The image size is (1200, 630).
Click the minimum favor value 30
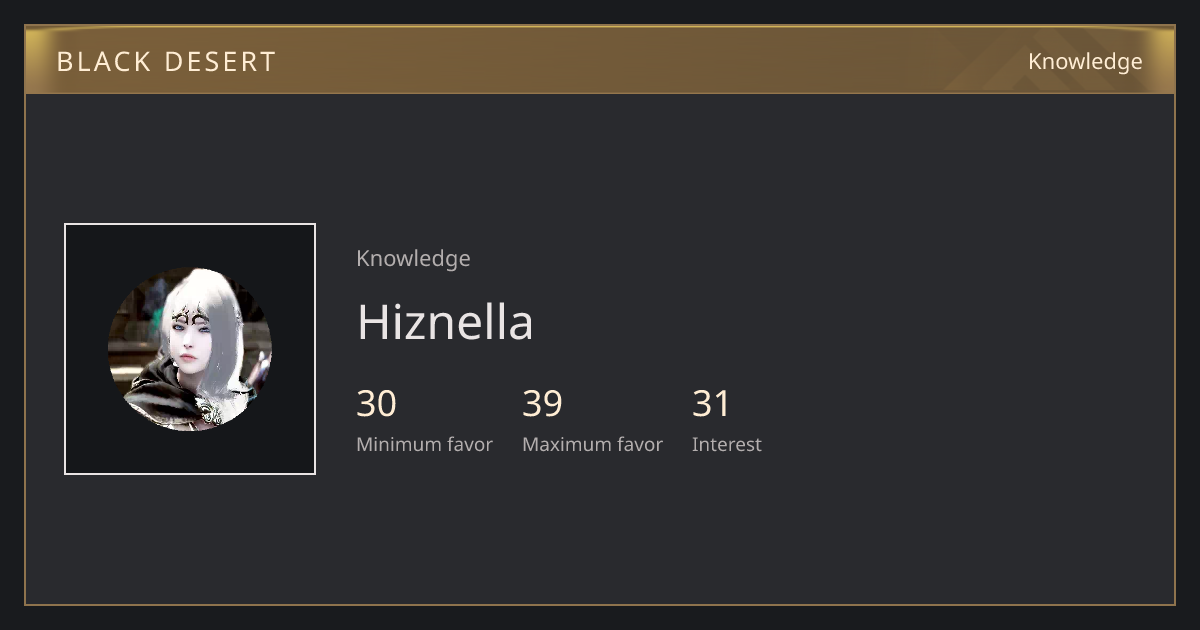tap(377, 404)
